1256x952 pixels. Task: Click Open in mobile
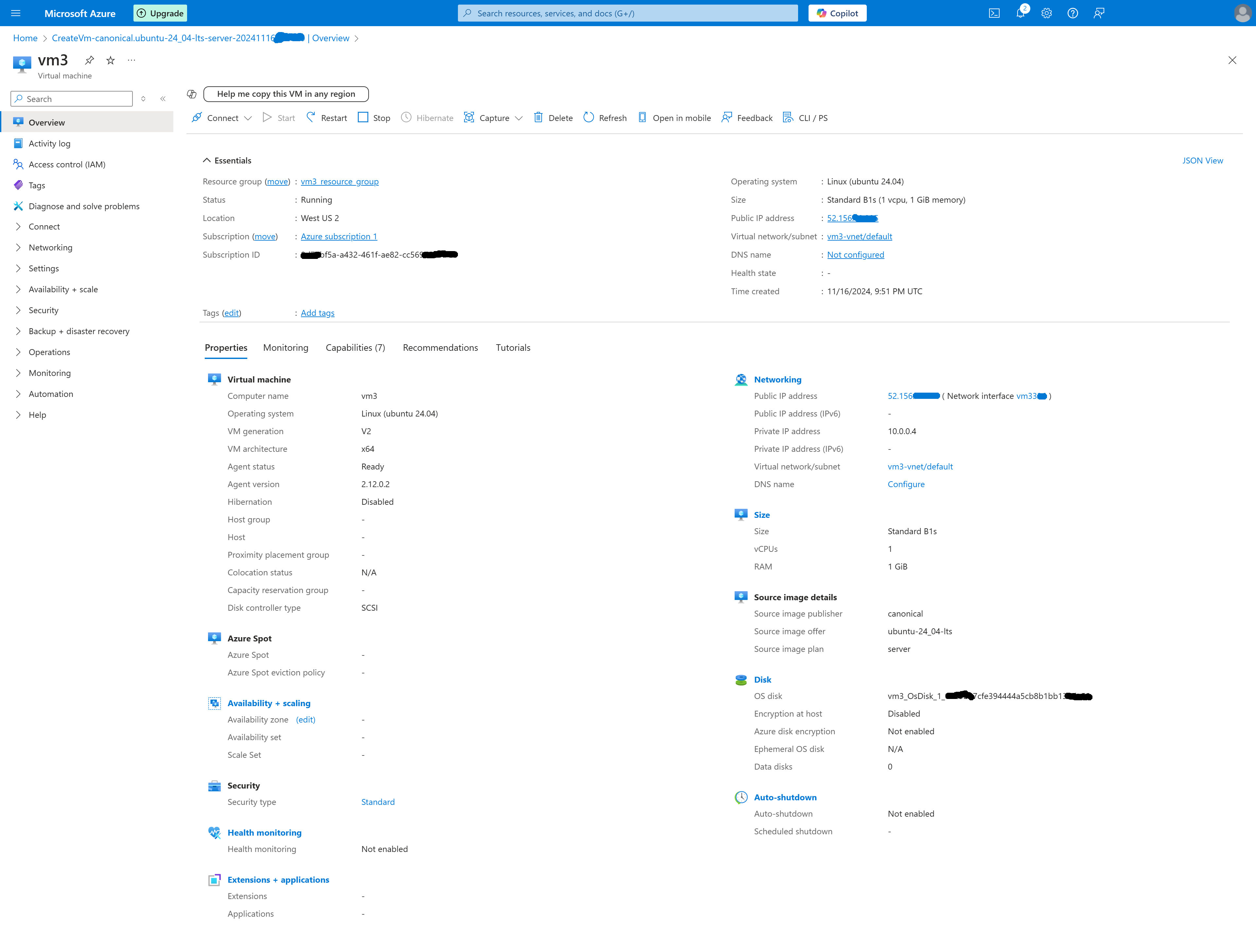tap(674, 117)
